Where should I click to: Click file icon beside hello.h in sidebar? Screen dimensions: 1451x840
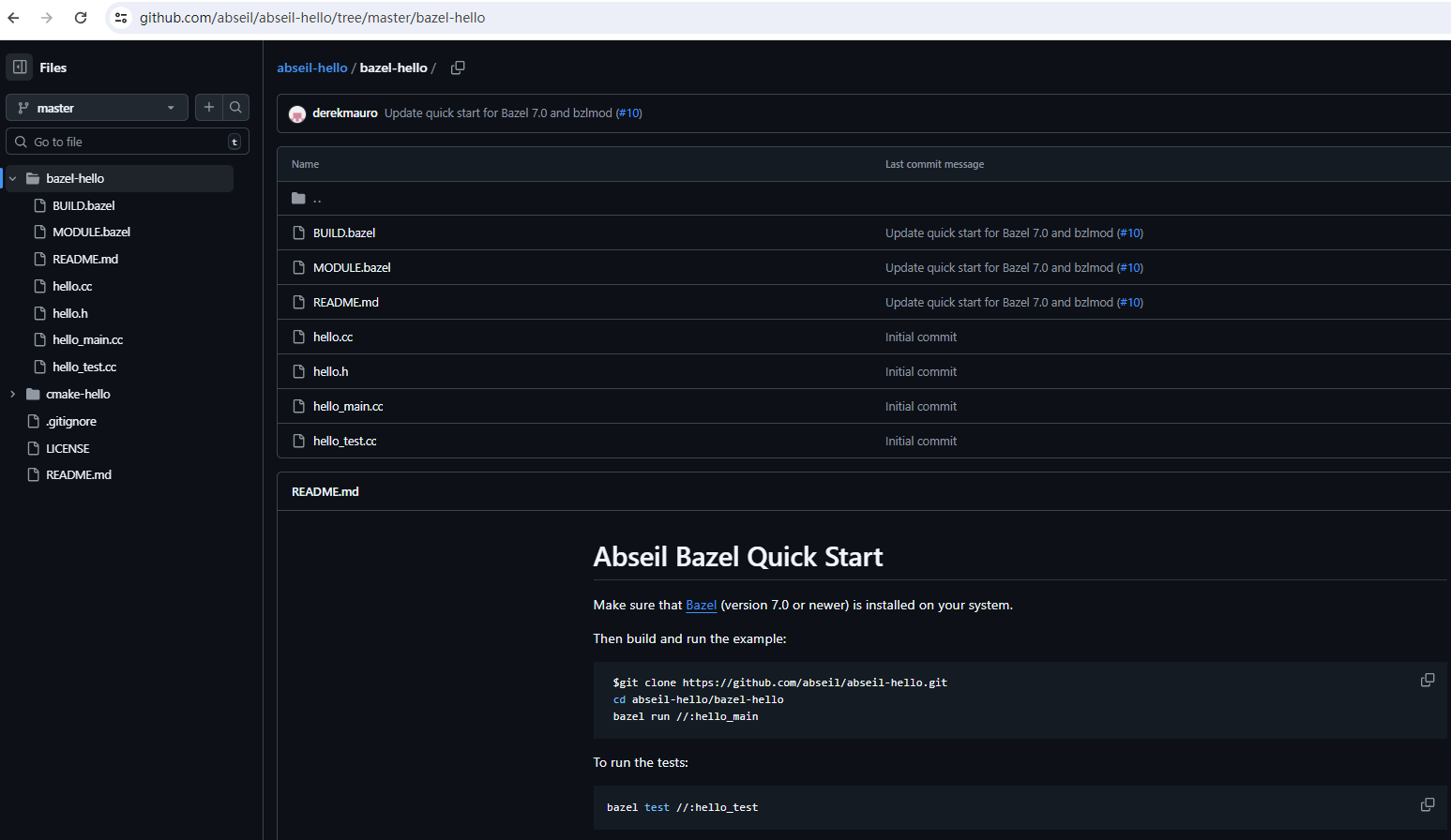tap(39, 313)
